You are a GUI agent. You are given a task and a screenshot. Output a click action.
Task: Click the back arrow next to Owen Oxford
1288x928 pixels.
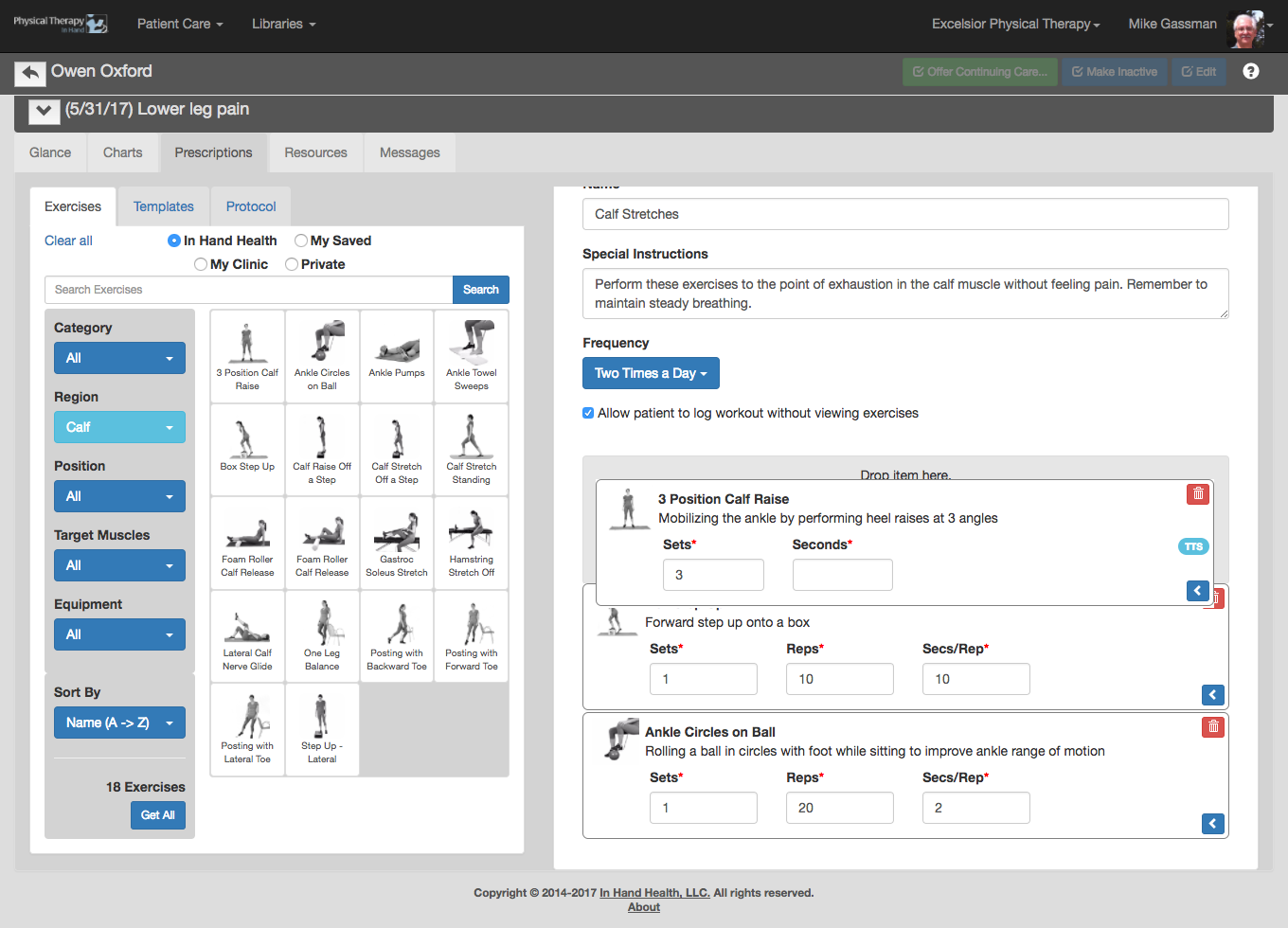pos(30,73)
